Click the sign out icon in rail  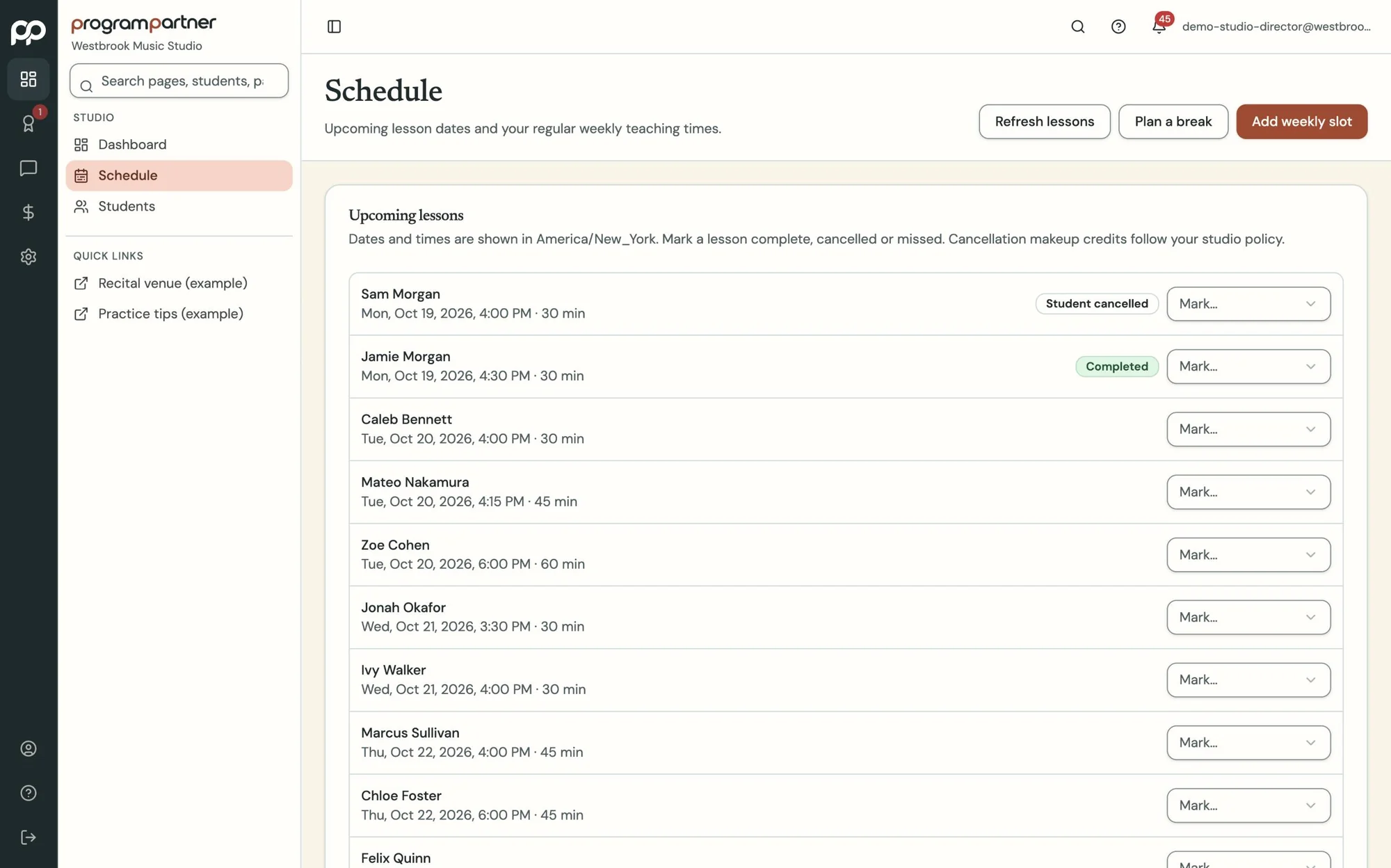29,837
